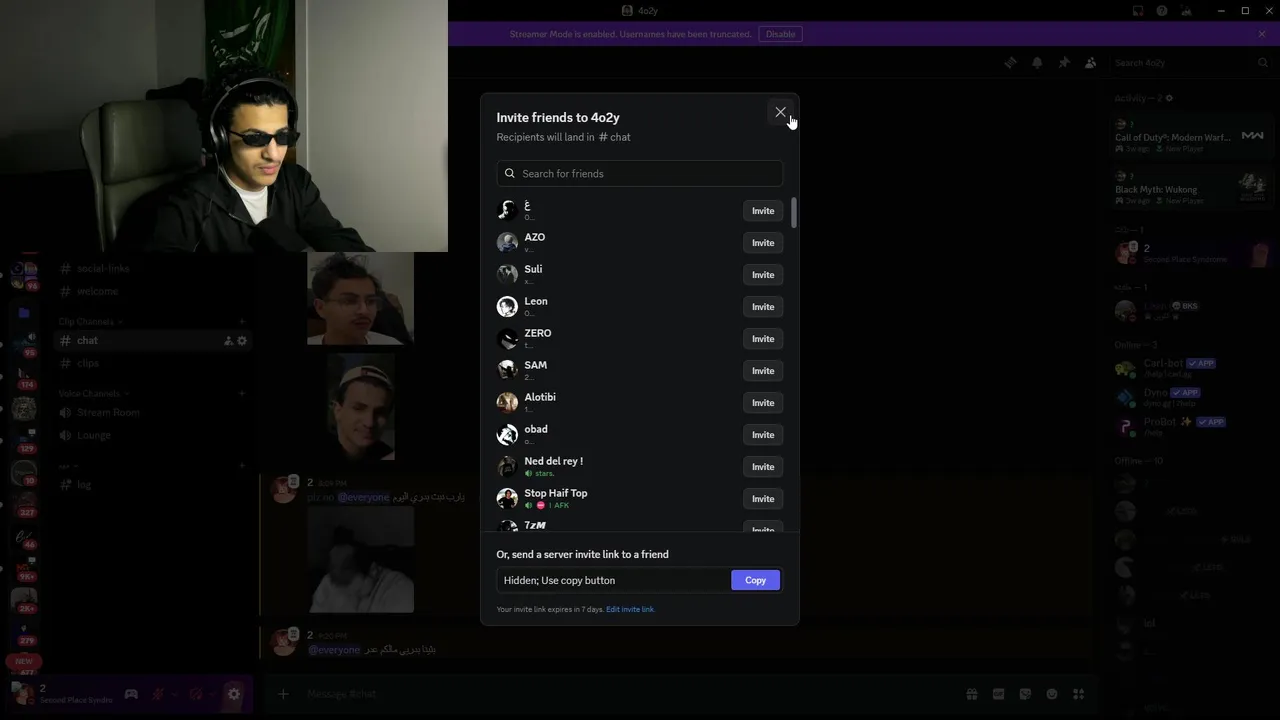Click the Search for friends field
The width and height of the screenshot is (1280, 720).
pos(640,174)
